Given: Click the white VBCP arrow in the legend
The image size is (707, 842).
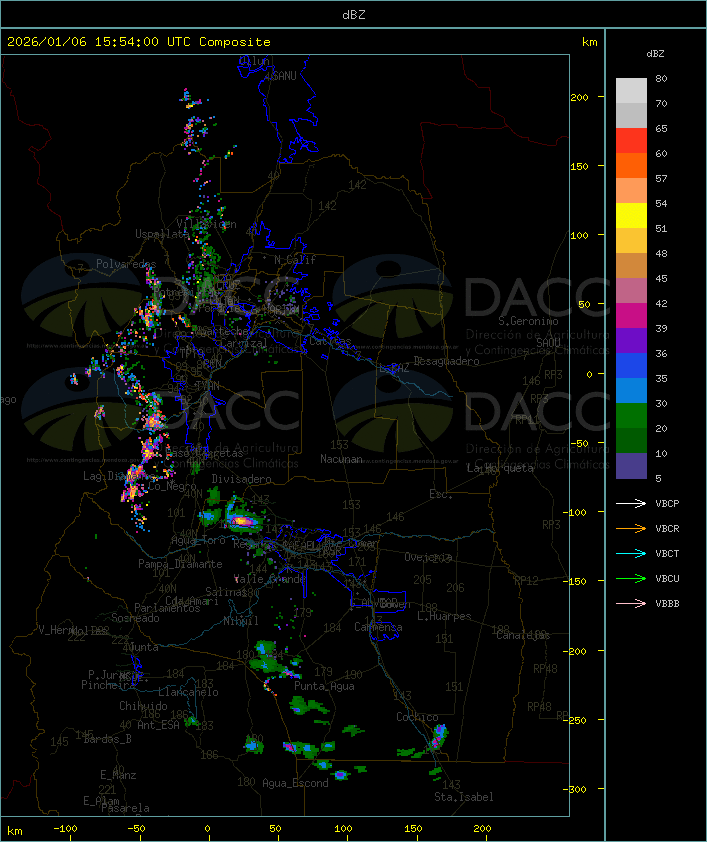Looking at the screenshot, I should click(x=632, y=504).
